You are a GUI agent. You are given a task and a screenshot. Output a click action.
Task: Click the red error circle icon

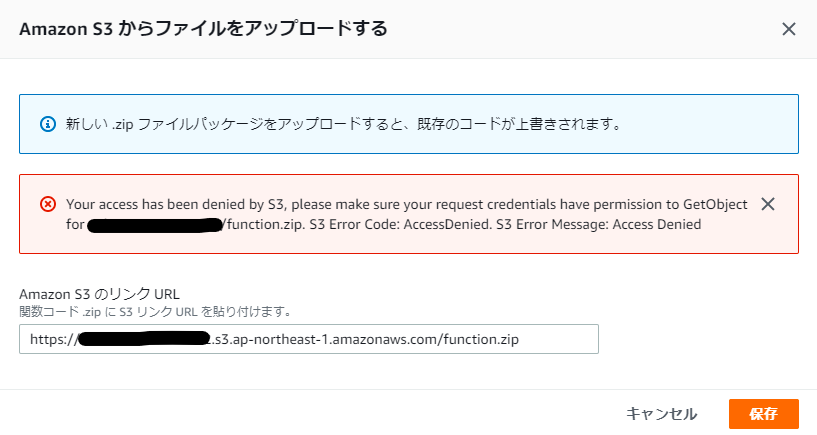(x=47, y=204)
